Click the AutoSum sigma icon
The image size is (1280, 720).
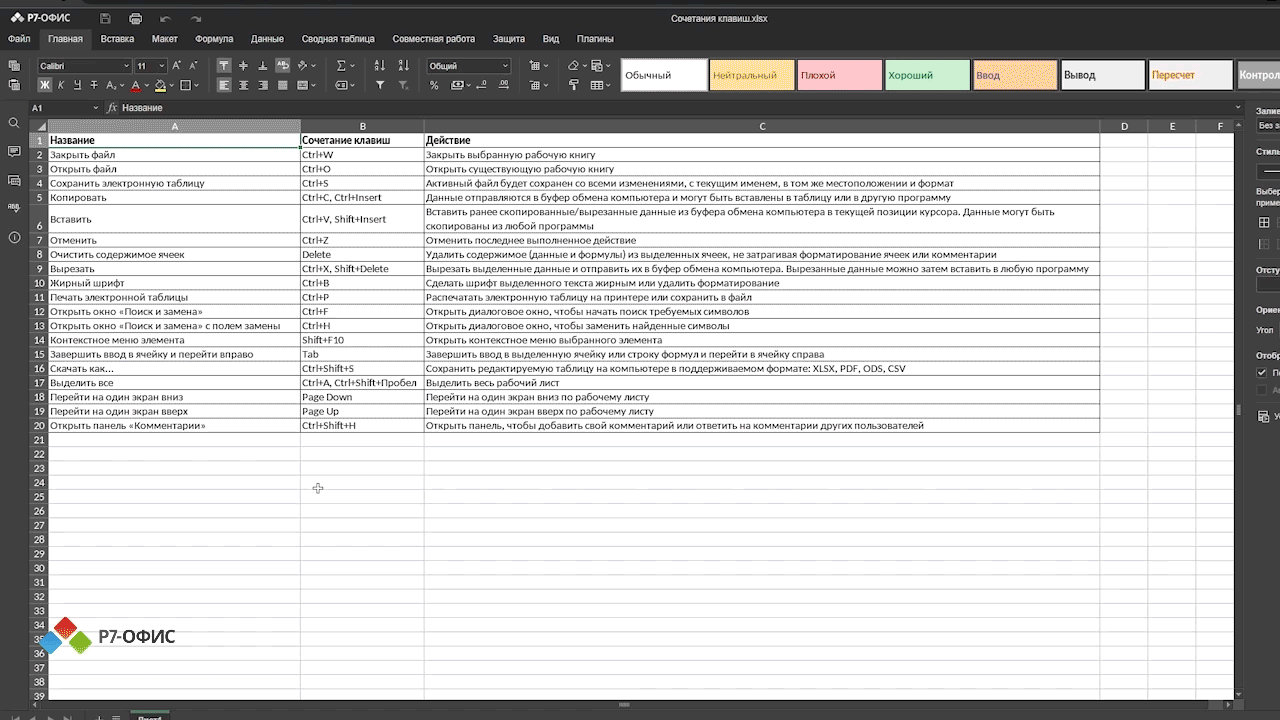[341, 65]
